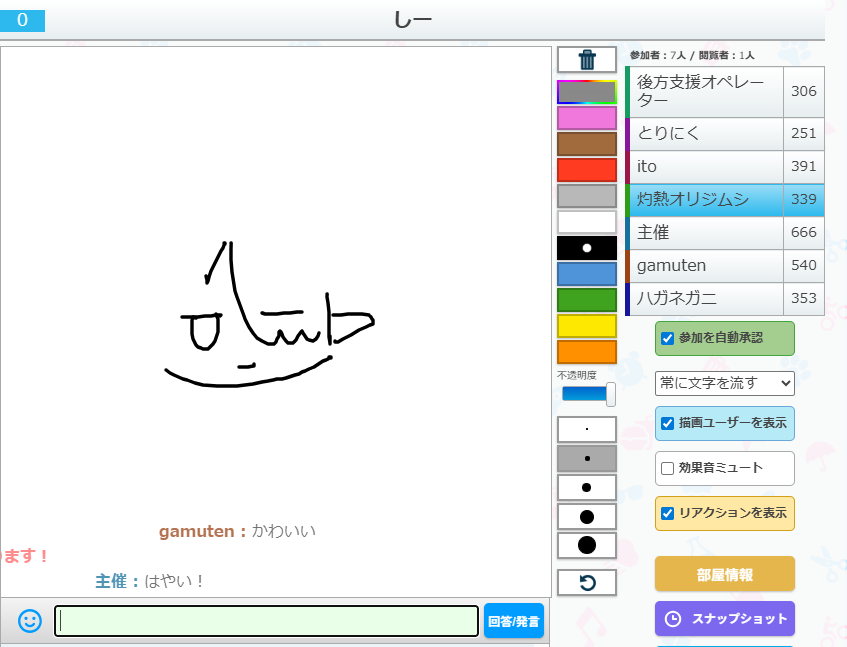Enable 効果音ミュート checkbox
The image size is (847, 647).
click(667, 468)
